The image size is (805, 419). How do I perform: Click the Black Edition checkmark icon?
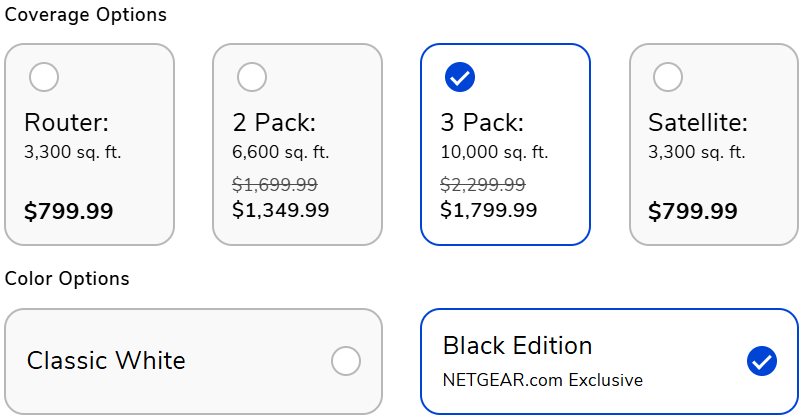point(762,361)
